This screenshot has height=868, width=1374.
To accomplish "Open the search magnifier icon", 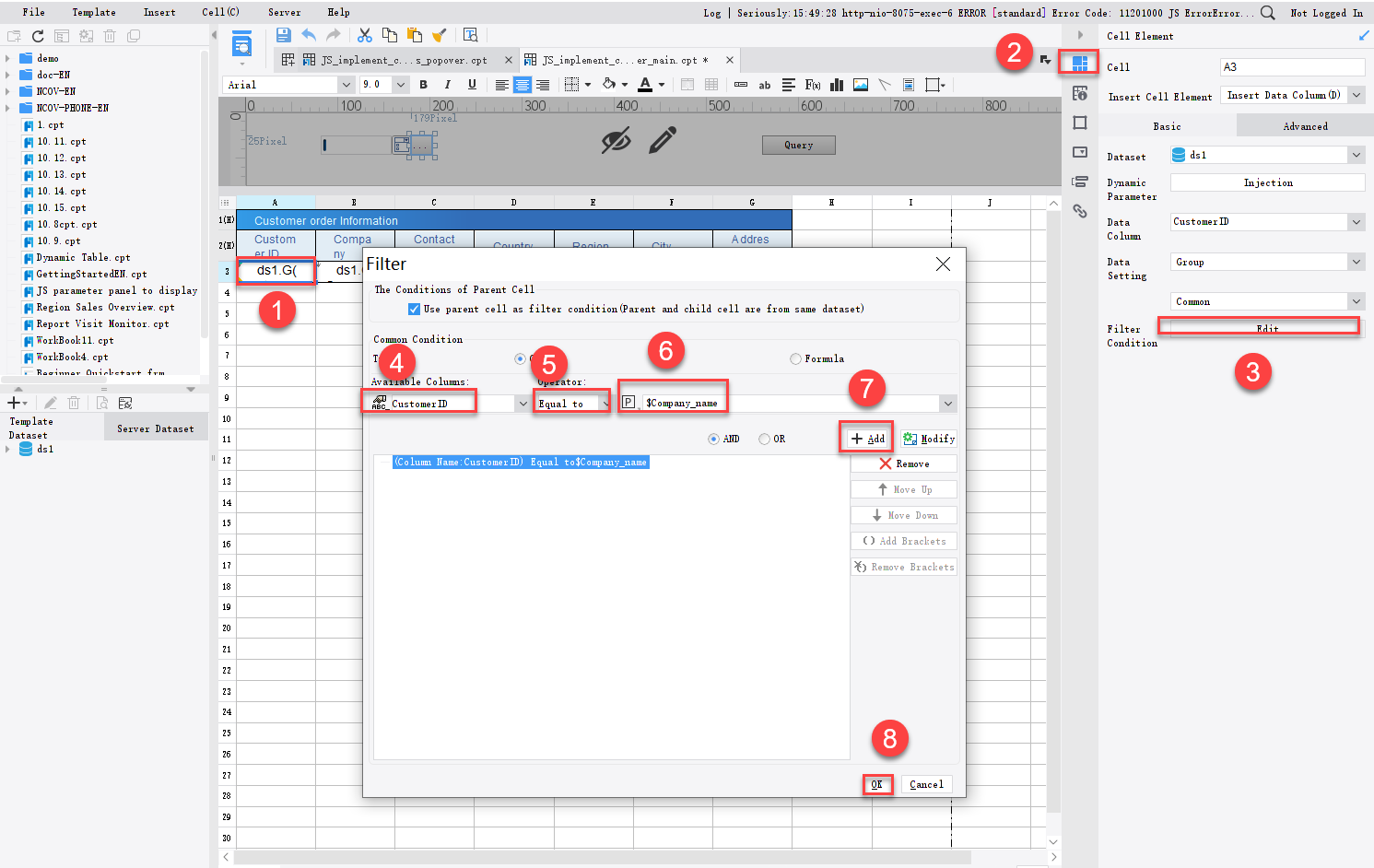I will [1268, 13].
